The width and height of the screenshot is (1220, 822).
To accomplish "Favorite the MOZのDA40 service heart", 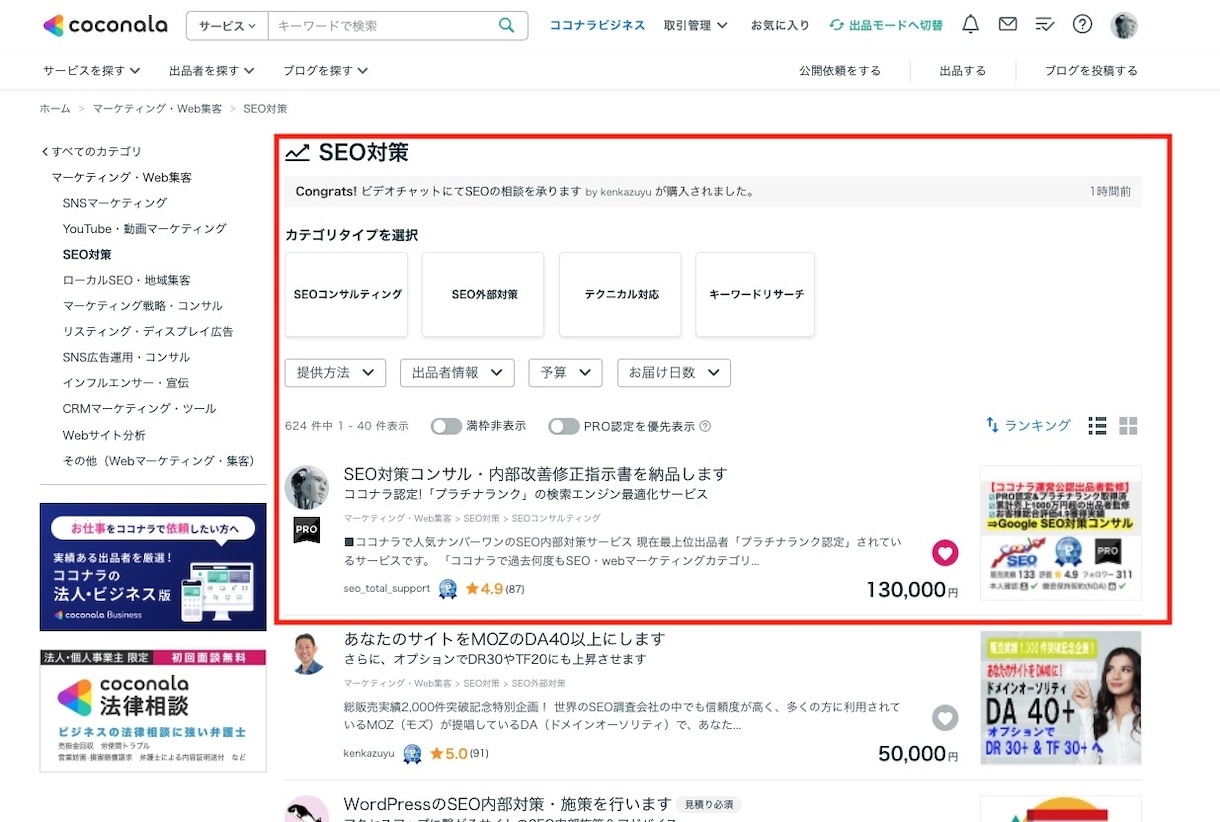I will pyautogui.click(x=945, y=717).
